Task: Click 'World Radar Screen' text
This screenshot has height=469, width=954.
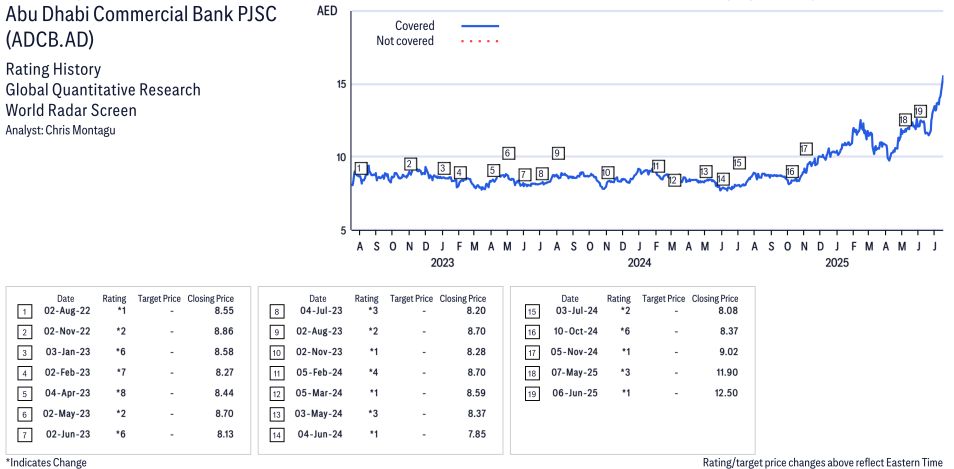Action: 71,110
